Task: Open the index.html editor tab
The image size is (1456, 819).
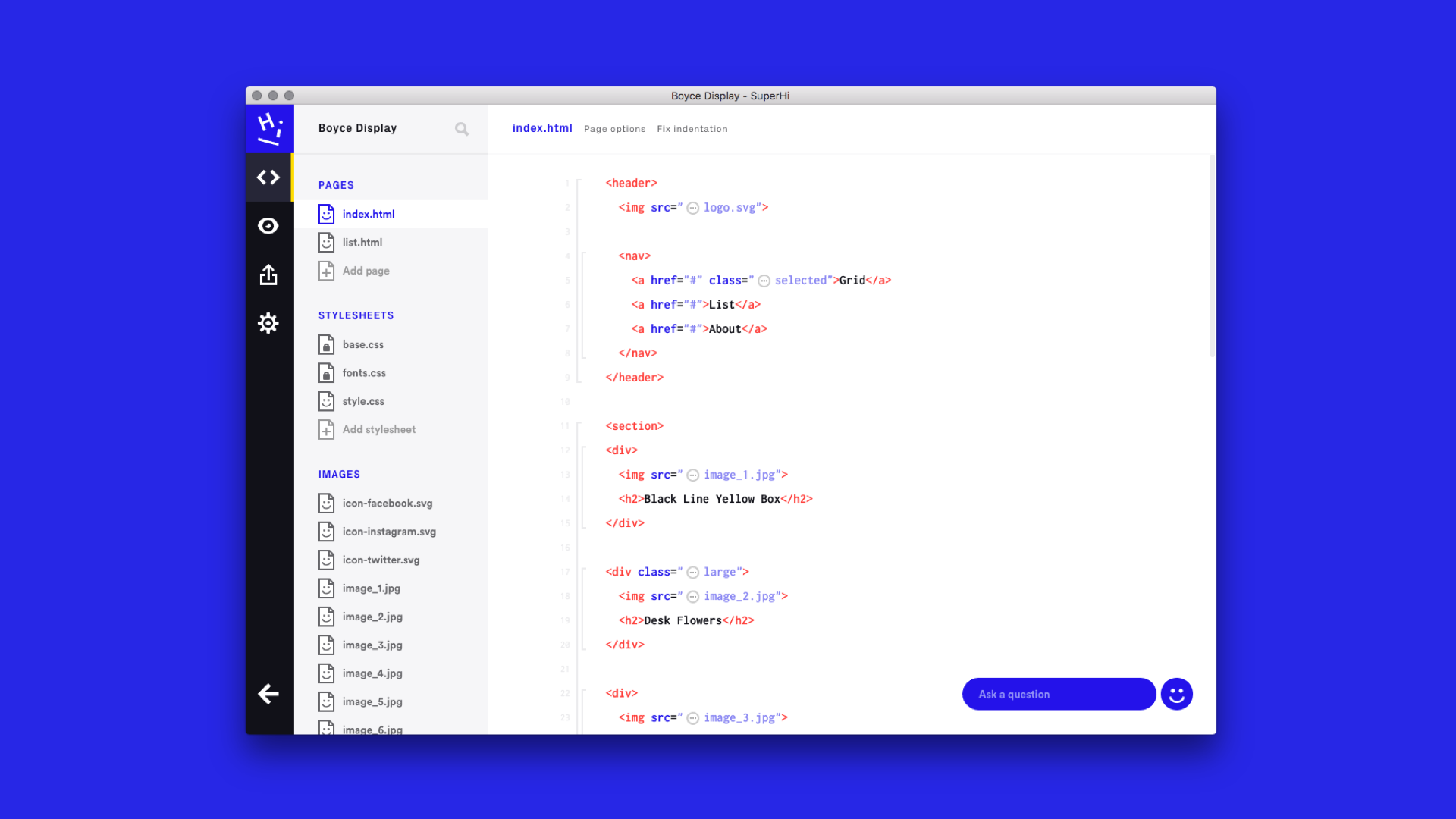Action: (542, 128)
